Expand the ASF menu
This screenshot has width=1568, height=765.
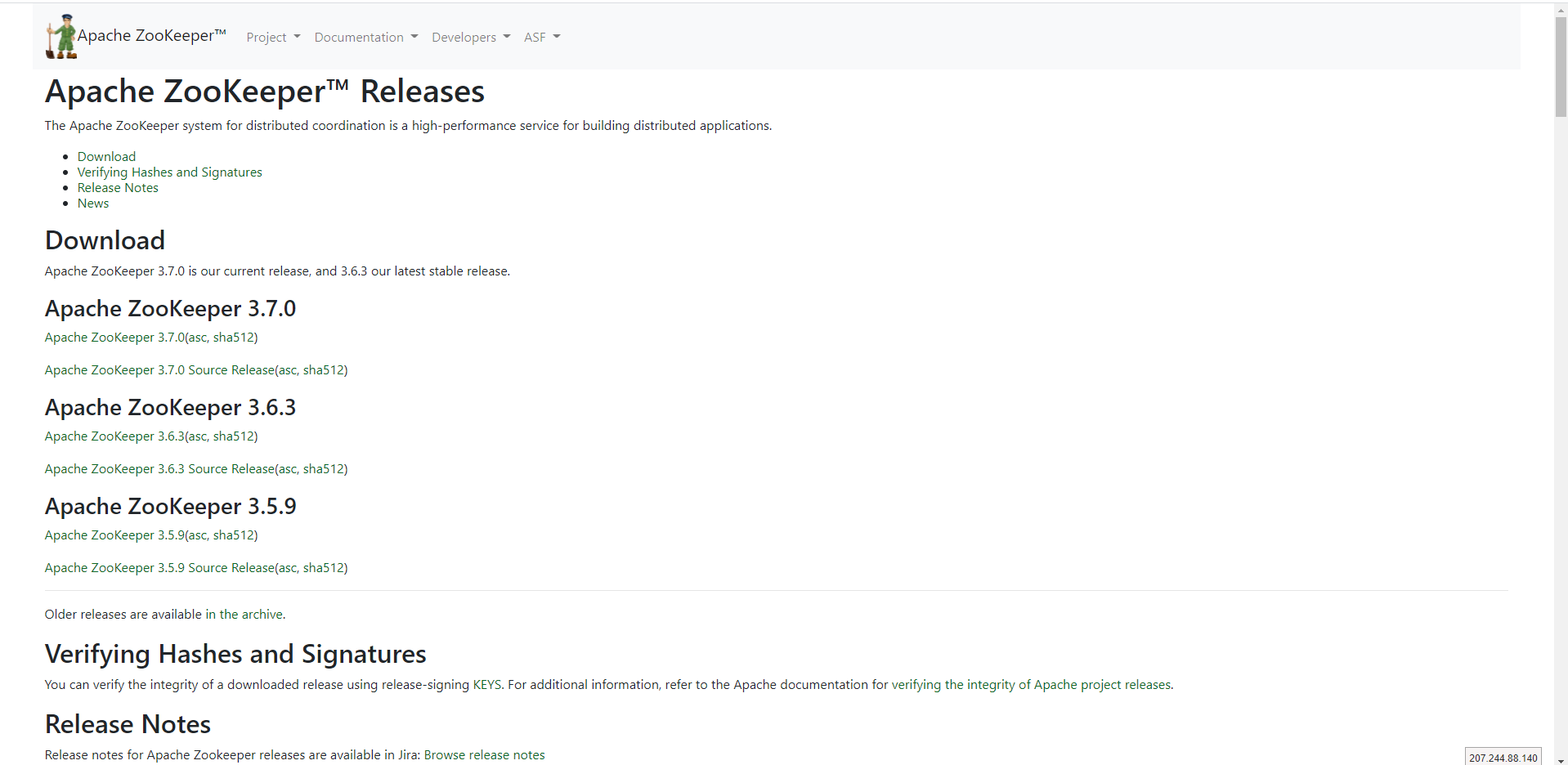click(x=542, y=38)
